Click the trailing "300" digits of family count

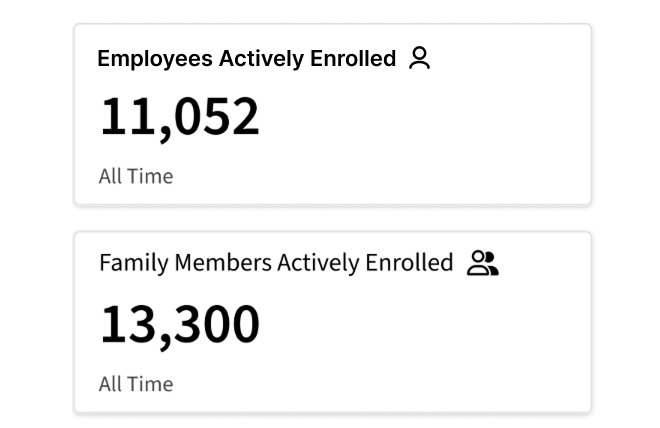[218, 325]
